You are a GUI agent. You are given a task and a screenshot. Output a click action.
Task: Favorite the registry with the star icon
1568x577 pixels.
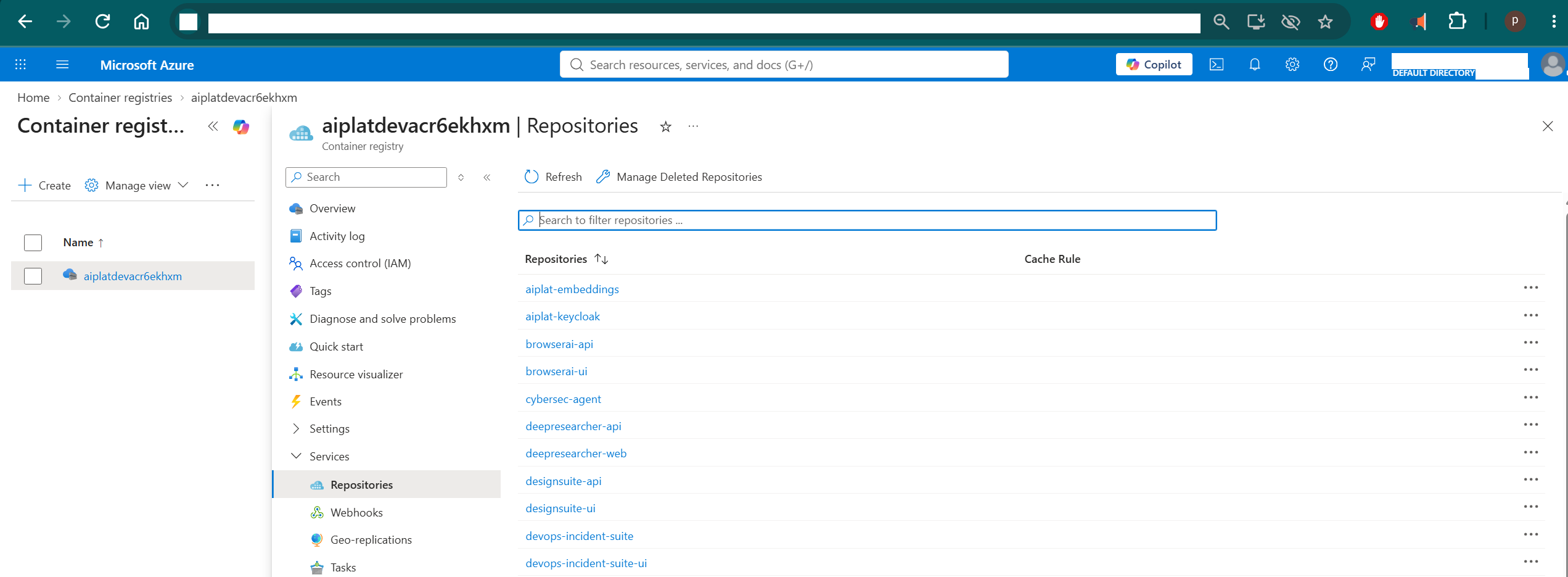[x=665, y=127]
